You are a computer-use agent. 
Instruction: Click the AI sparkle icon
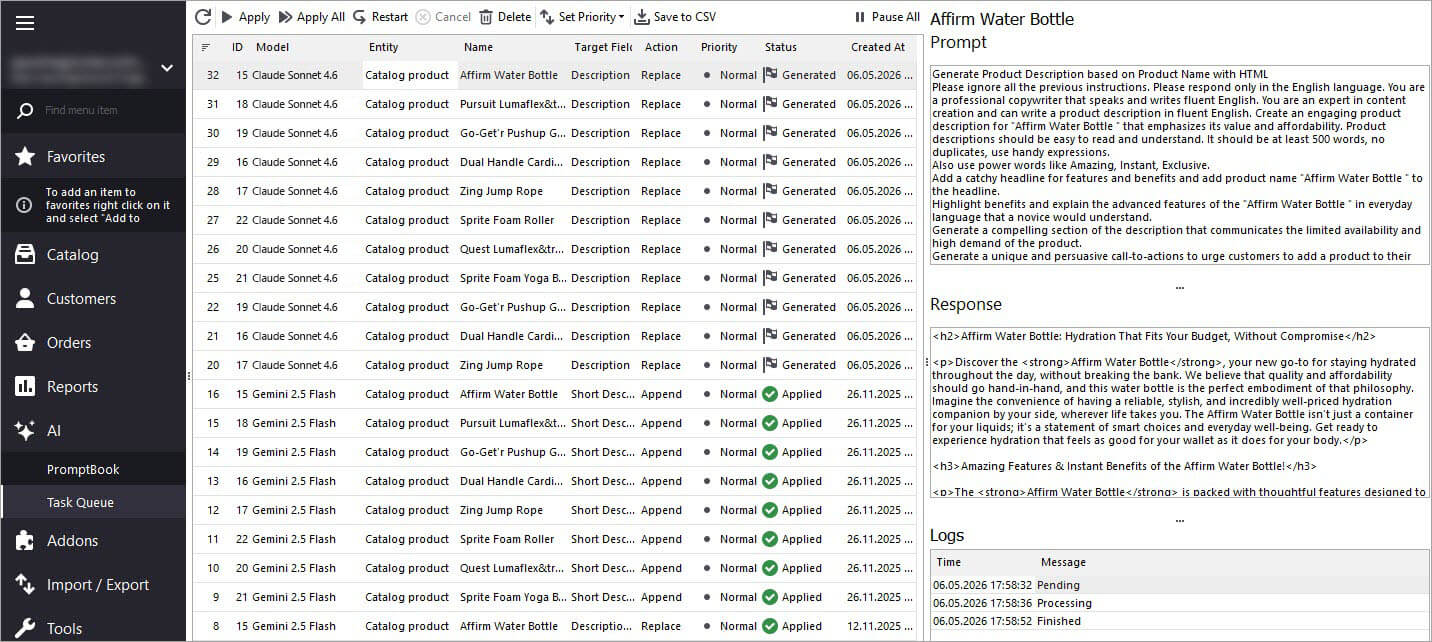tap(25, 430)
